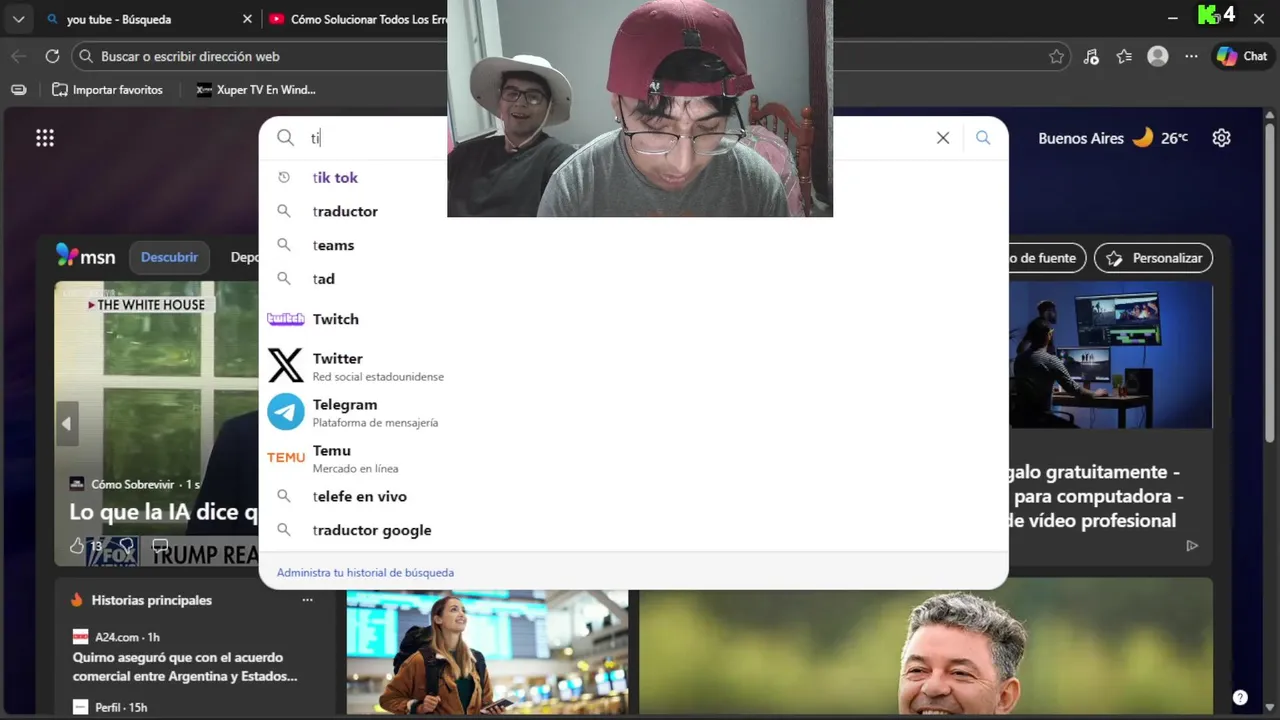The image size is (1280, 720).
Task: Select the "traductor" suggestion
Action: pyautogui.click(x=633, y=212)
